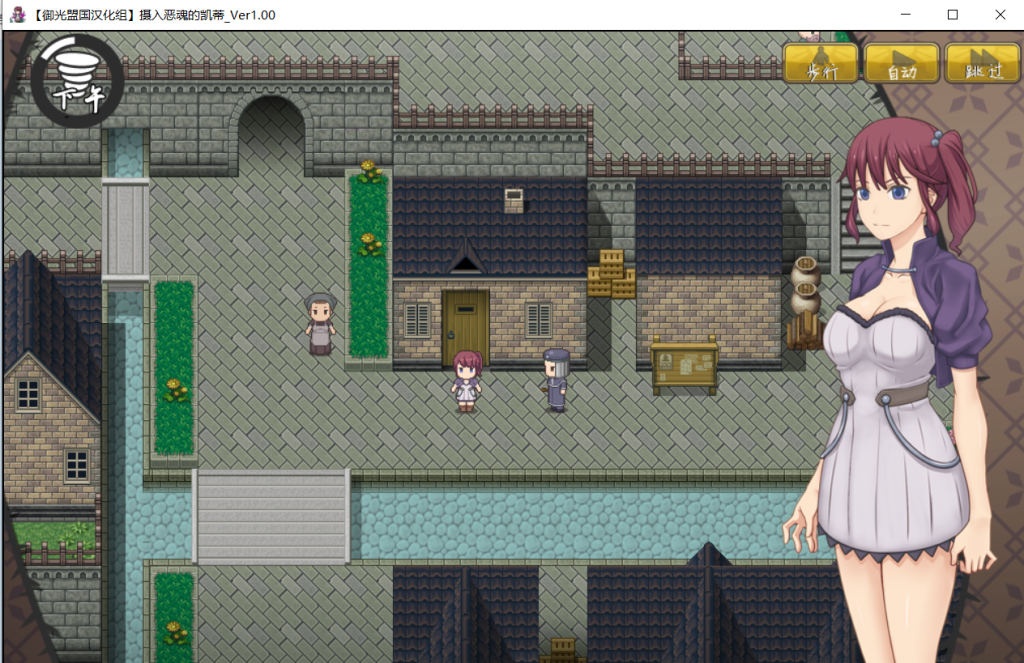Screen dimensions: 1024x663
Task: Click the stacked wooden crates by the house
Action: (x=611, y=274)
